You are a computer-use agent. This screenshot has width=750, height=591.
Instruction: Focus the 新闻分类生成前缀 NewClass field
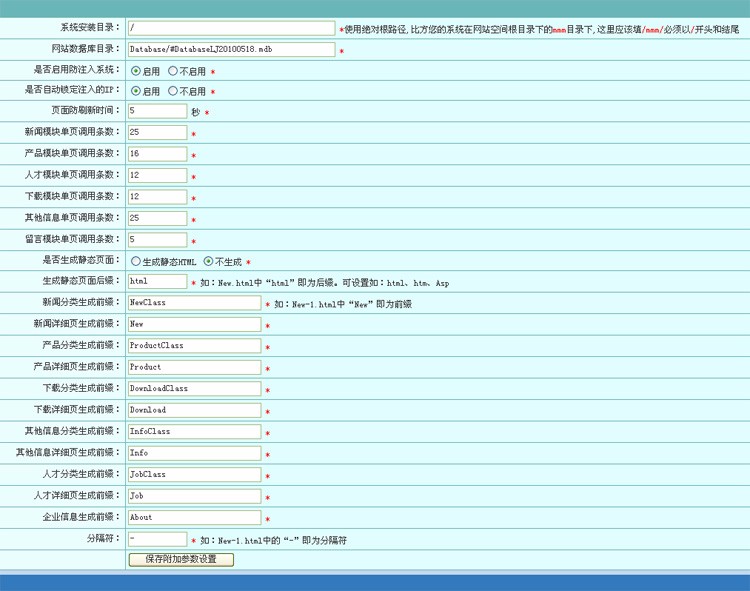194,303
